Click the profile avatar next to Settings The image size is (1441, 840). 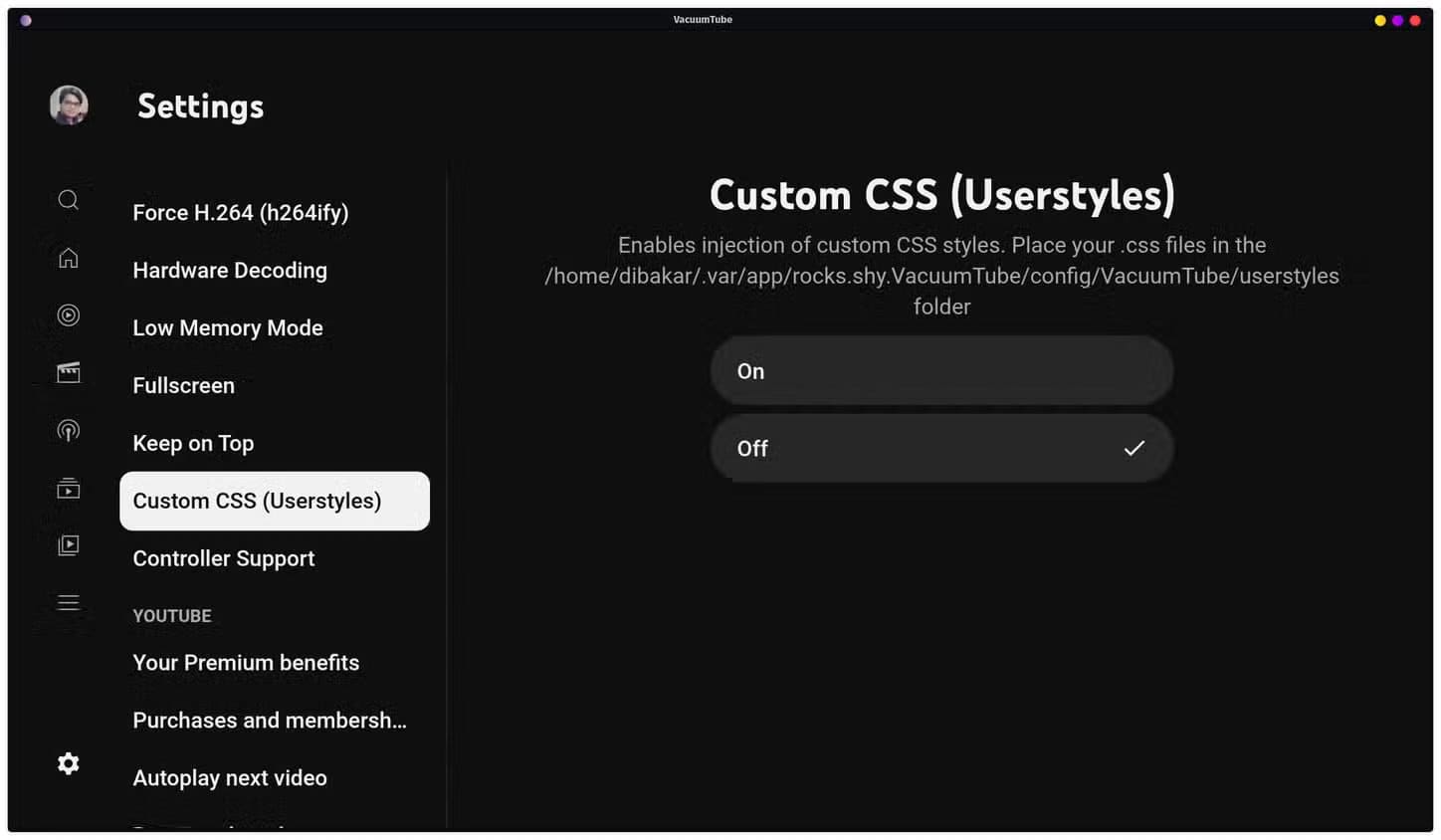point(68,104)
